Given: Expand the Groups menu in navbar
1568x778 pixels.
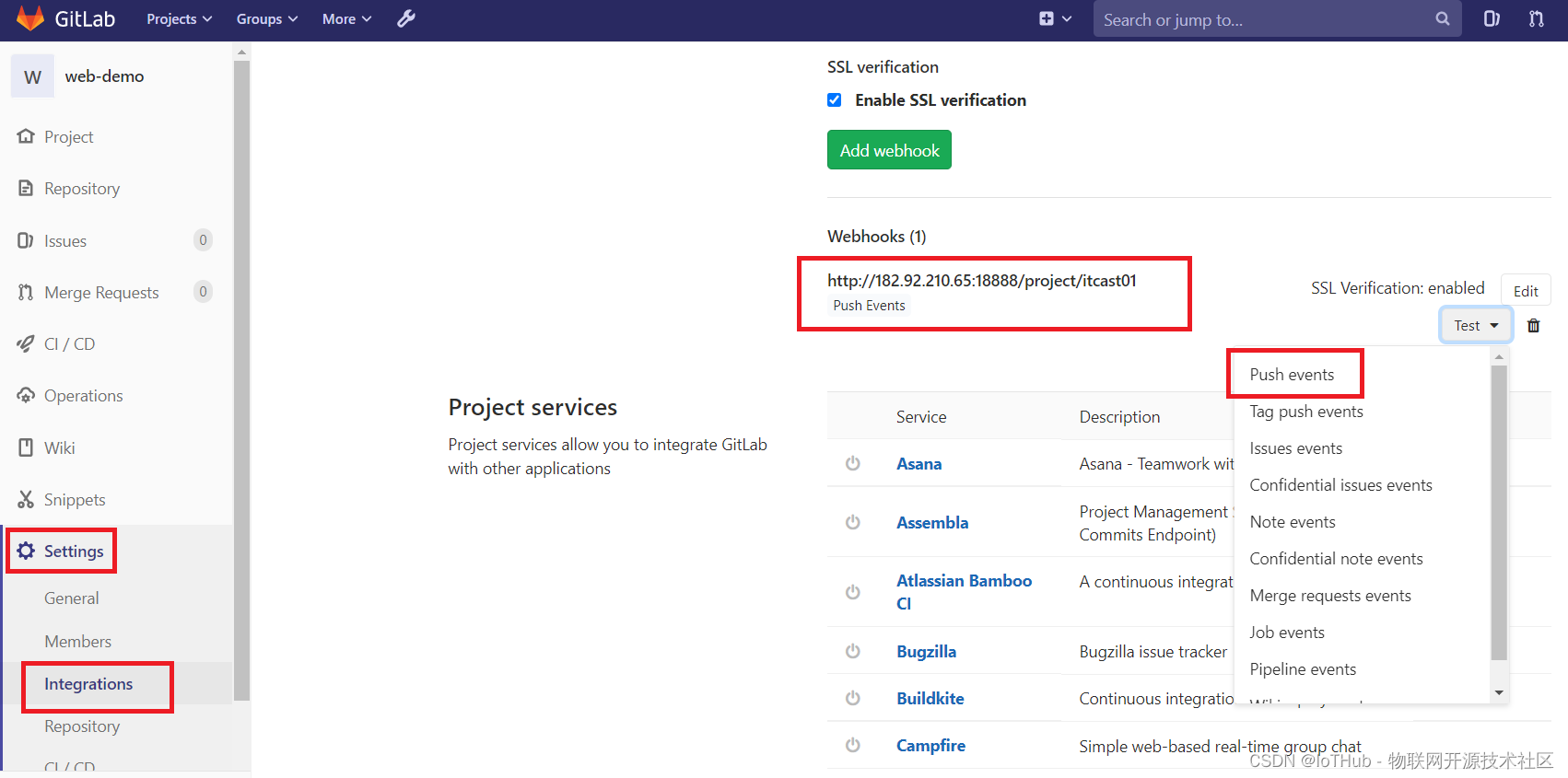Looking at the screenshot, I should (267, 18).
